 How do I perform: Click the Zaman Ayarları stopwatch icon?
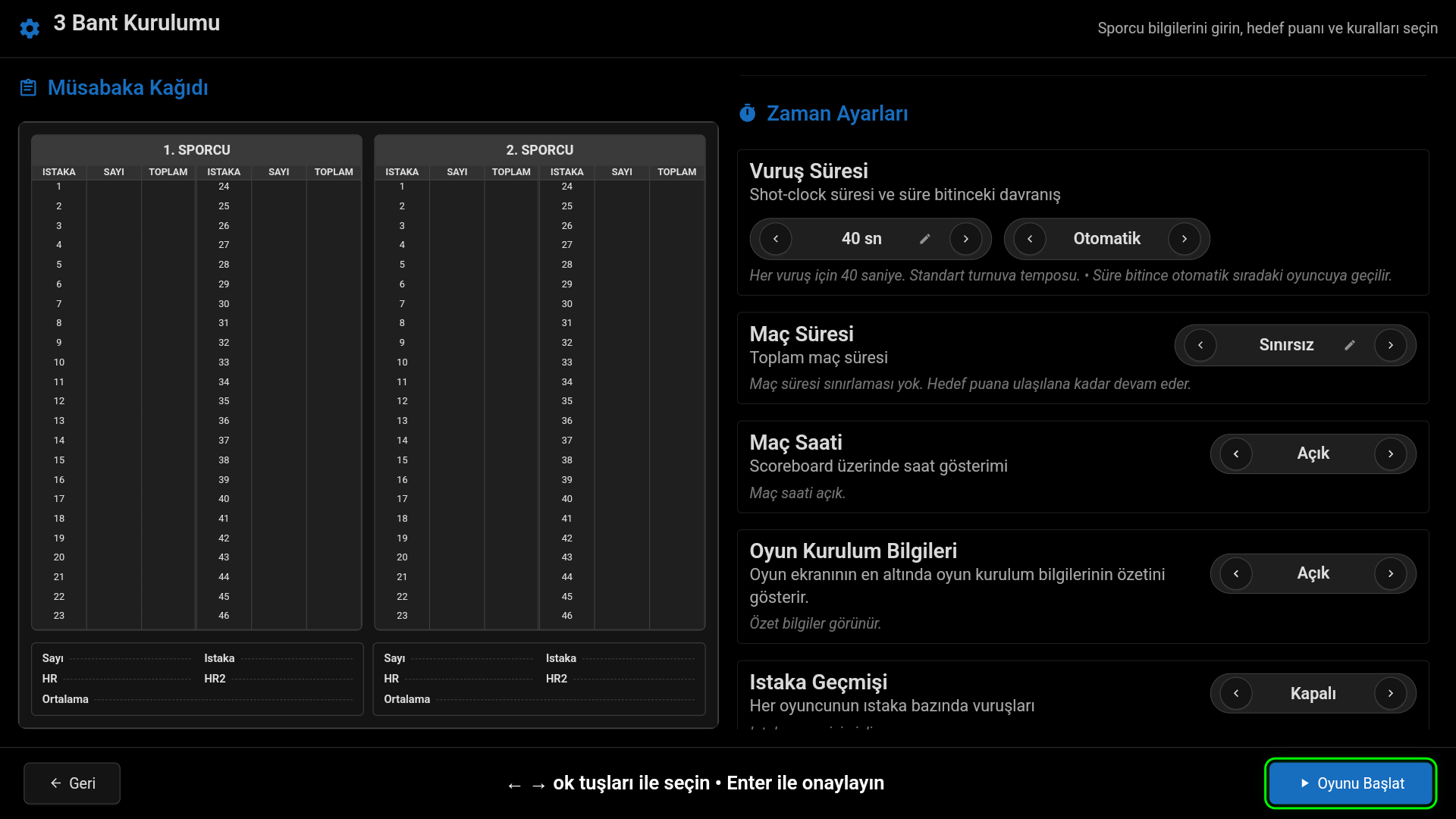(748, 114)
